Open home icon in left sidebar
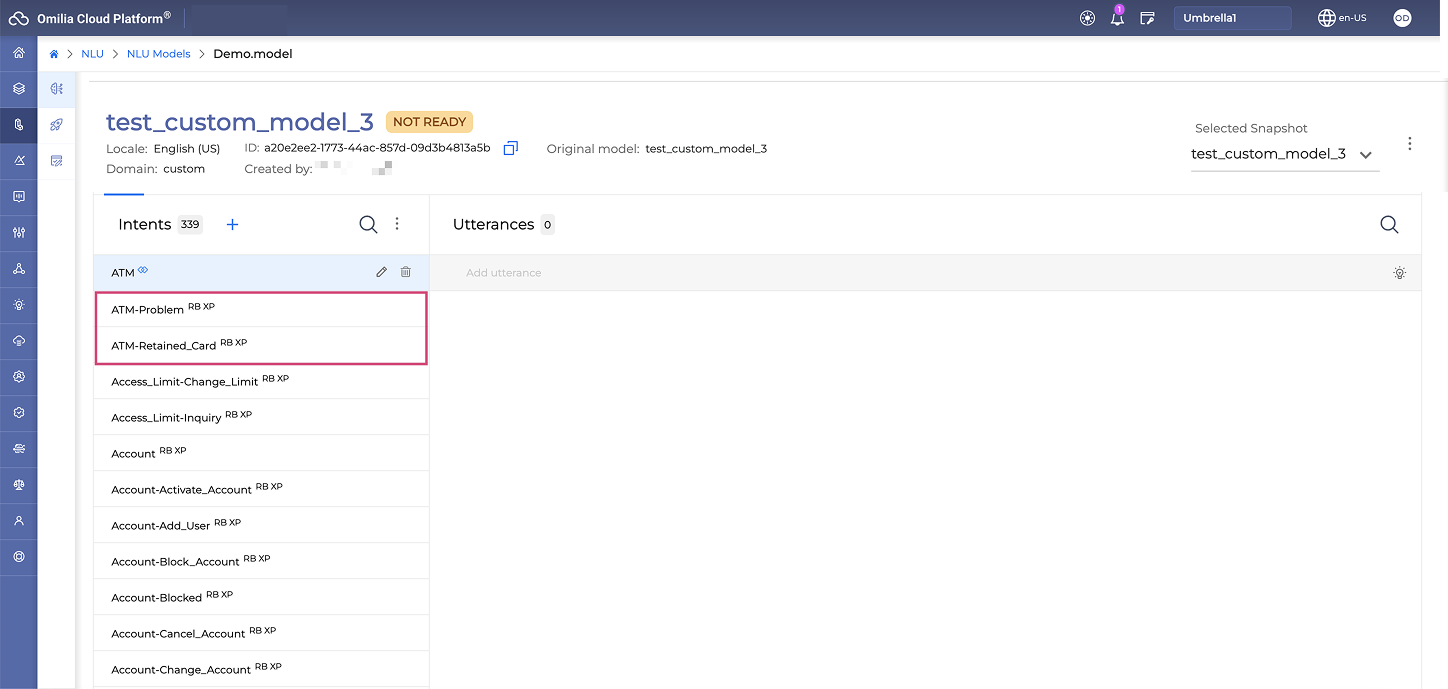Viewport: 1448px width, 689px height. click(x=18, y=53)
